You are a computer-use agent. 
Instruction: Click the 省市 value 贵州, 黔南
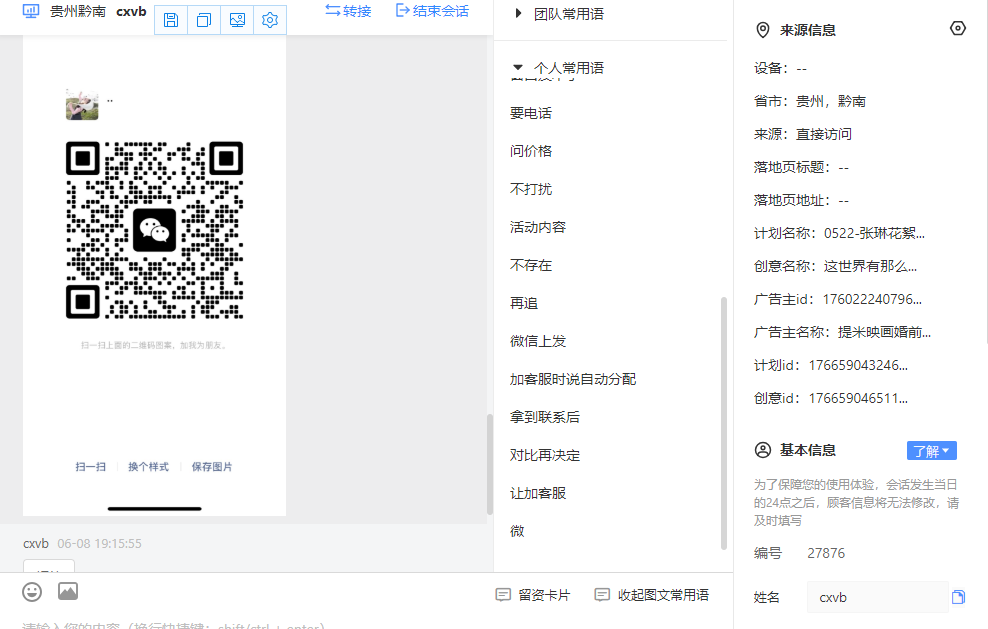(830, 101)
